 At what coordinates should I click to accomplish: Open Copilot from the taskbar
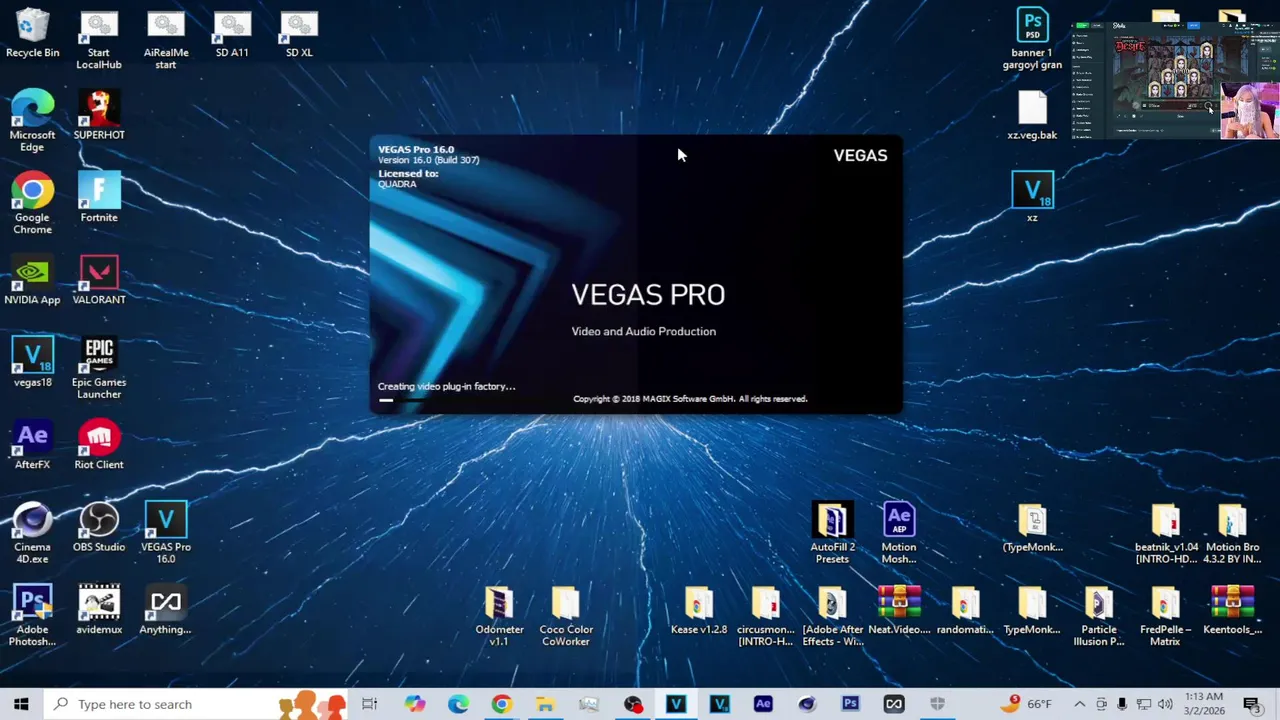(415, 704)
